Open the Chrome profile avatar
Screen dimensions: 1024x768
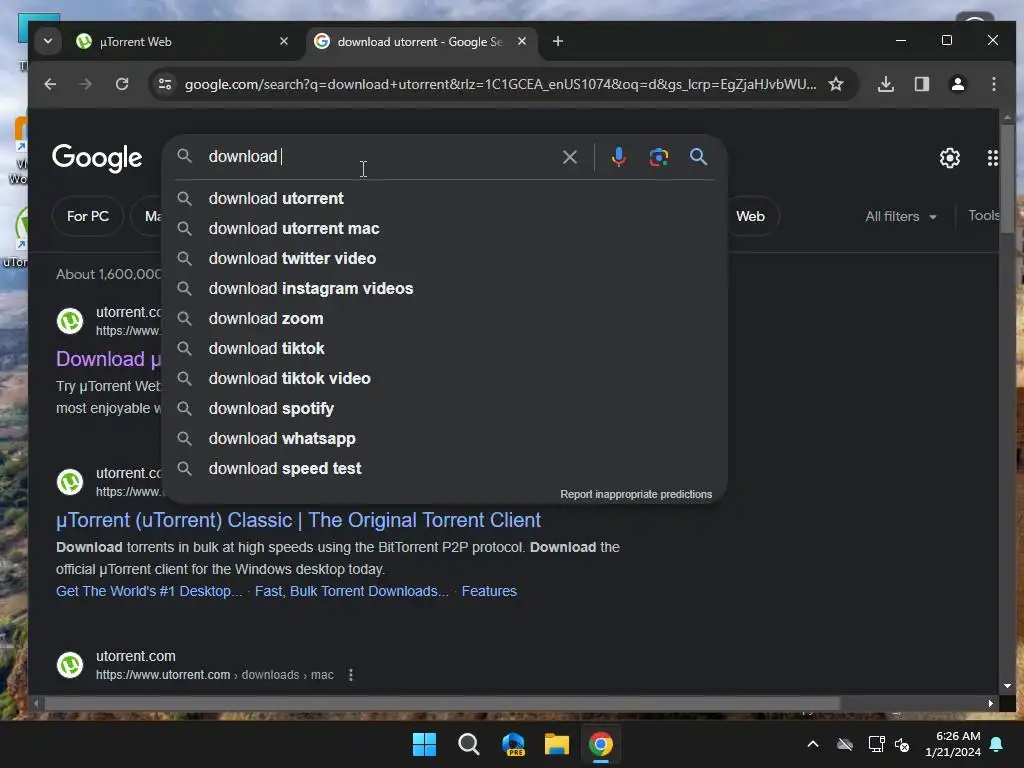pyautogui.click(x=957, y=84)
